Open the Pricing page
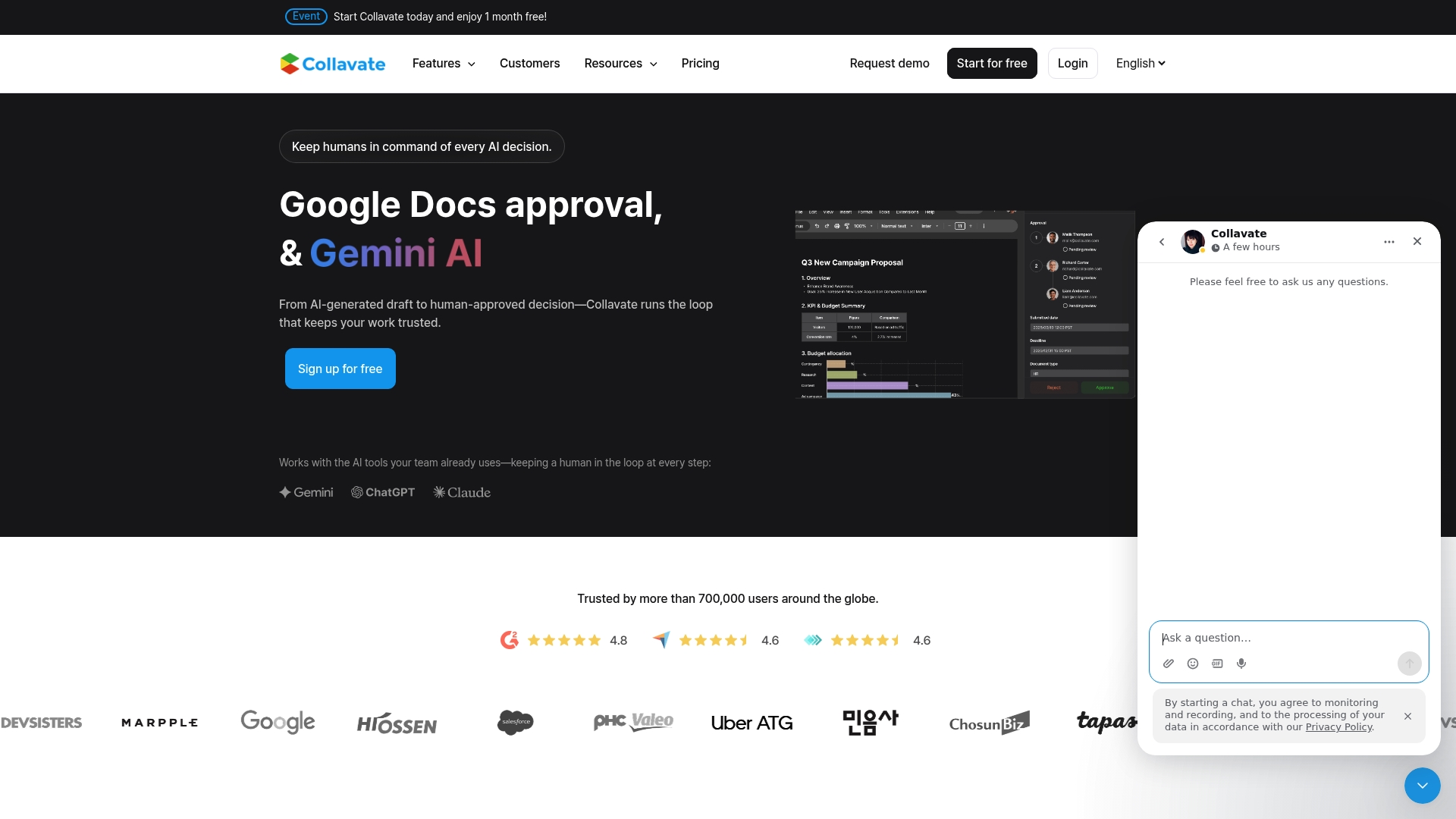 click(x=700, y=64)
